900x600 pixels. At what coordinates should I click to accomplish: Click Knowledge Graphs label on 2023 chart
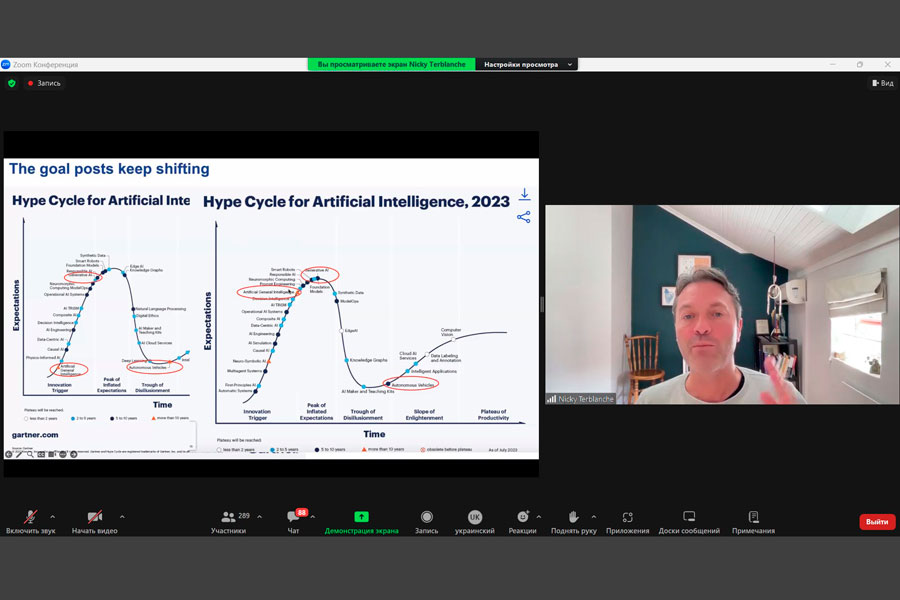(368, 360)
